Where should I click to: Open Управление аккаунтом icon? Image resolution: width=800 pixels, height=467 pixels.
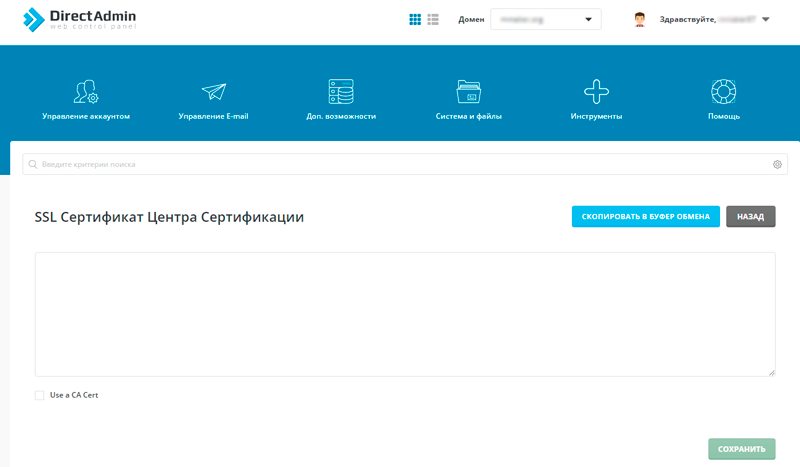[86, 92]
